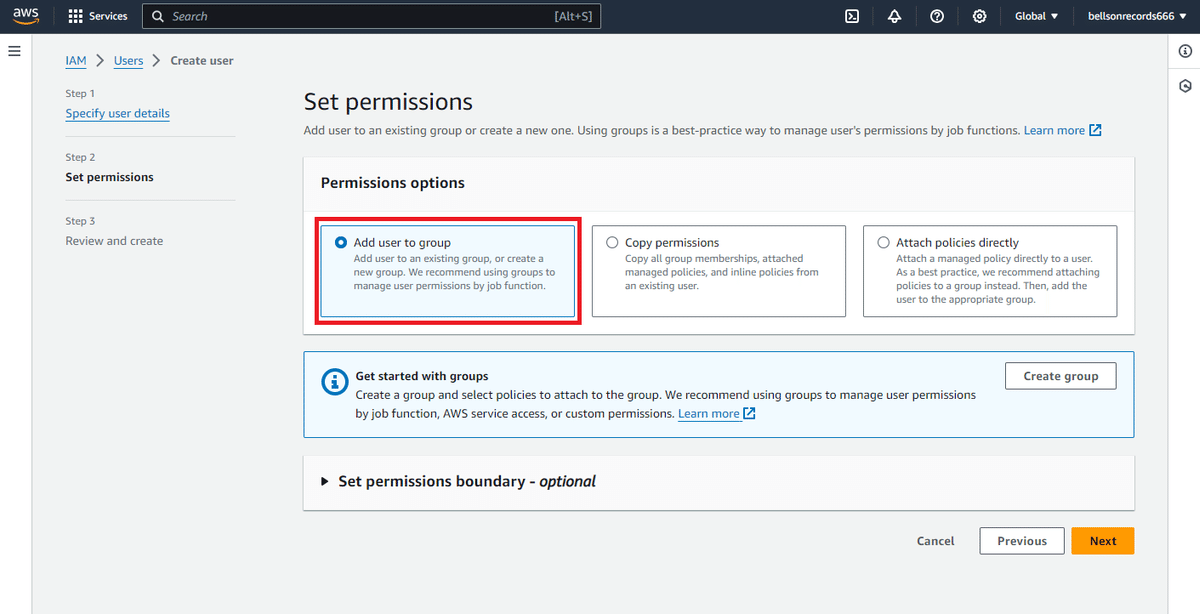Open the Services grid menu
This screenshot has width=1200, height=614.
point(98,16)
